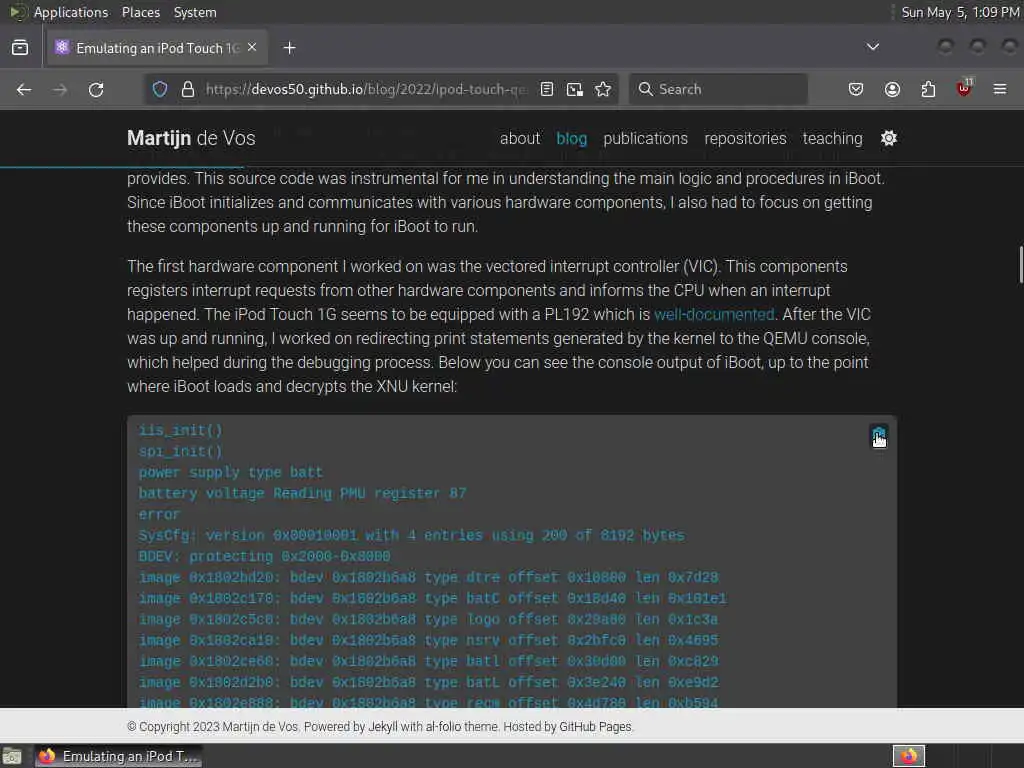This screenshot has width=1024, height=768.
Task: Click the 'spi_init()' code line
Action: (181, 451)
